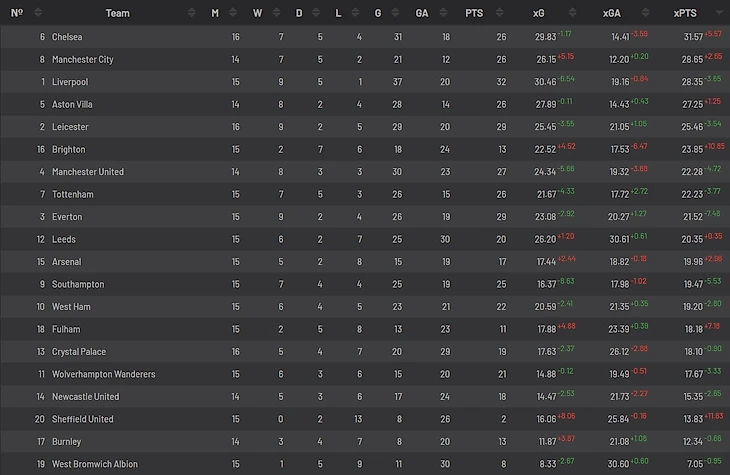The image size is (730, 475).
Task: Open West Bromwich Albion team link
Action: (95, 464)
